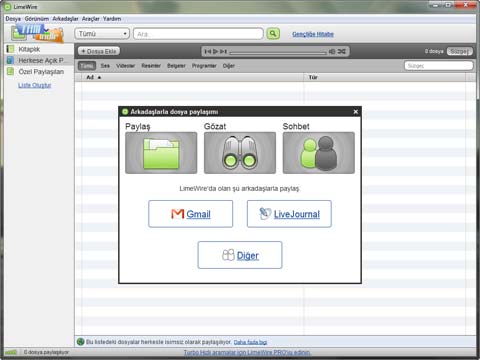Viewport: 480px width, 360px height.
Task: Select the Tümü file filter tab
Action: 87,66
